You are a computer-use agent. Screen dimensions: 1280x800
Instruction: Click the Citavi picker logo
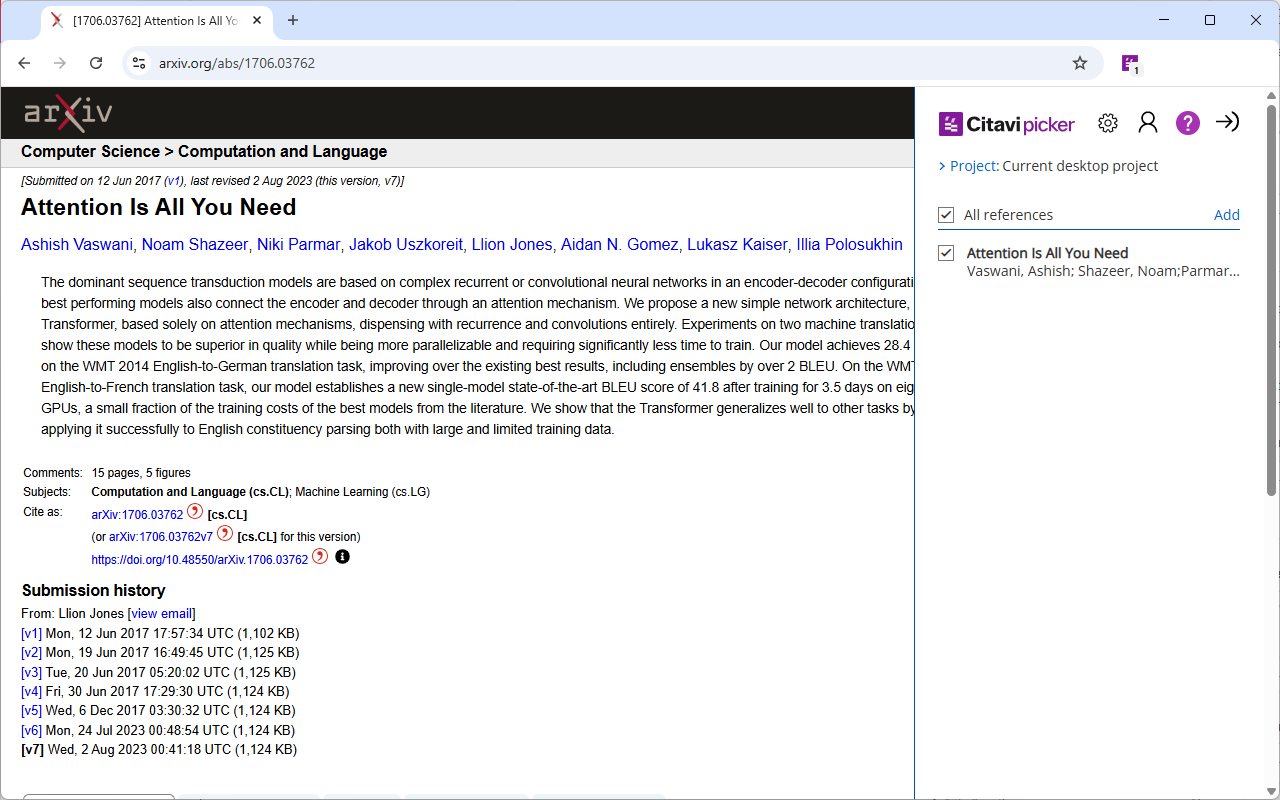[x=1007, y=124]
